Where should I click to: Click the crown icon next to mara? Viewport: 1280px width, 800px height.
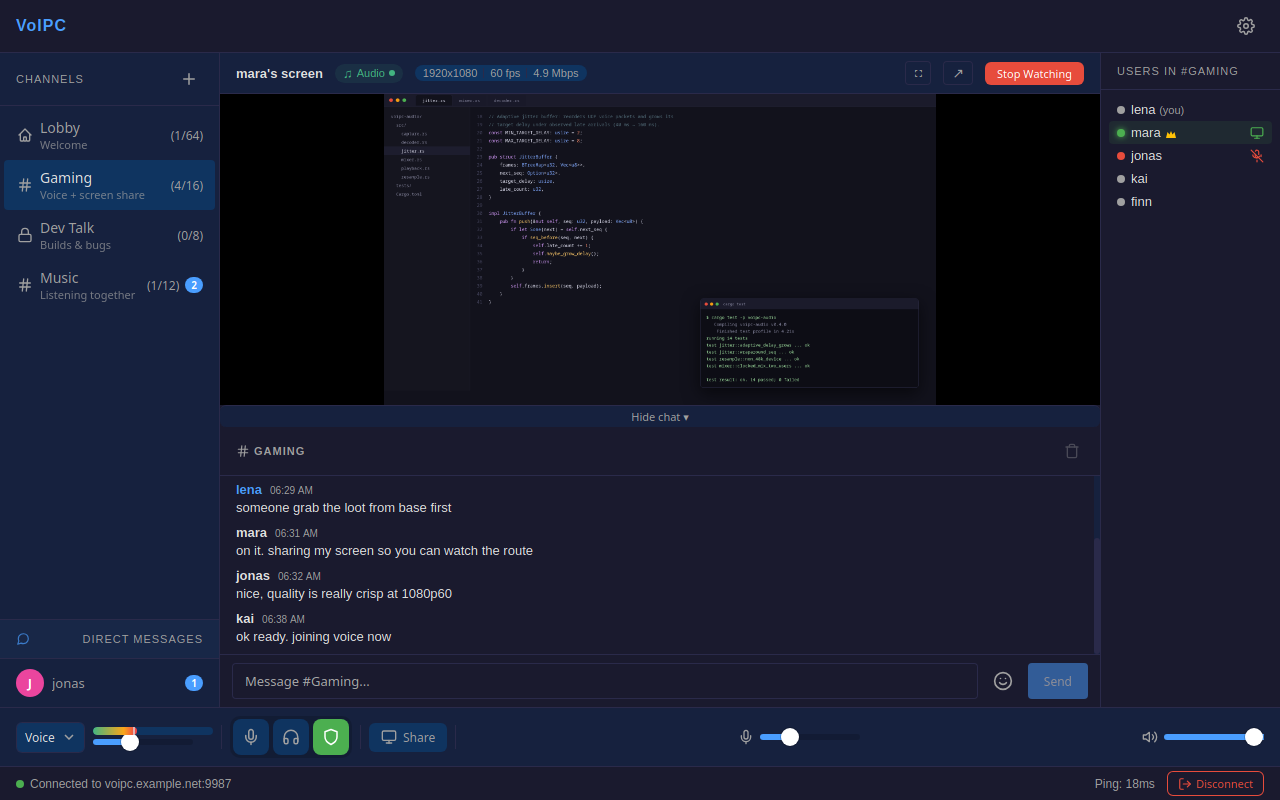(x=1171, y=134)
